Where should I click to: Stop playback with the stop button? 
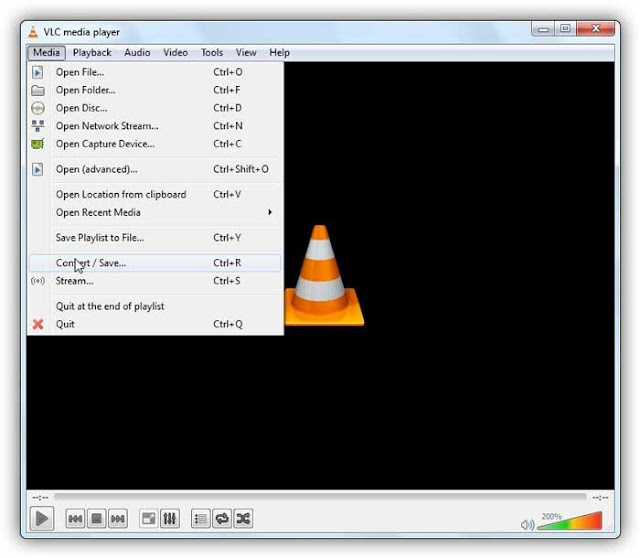click(x=97, y=519)
